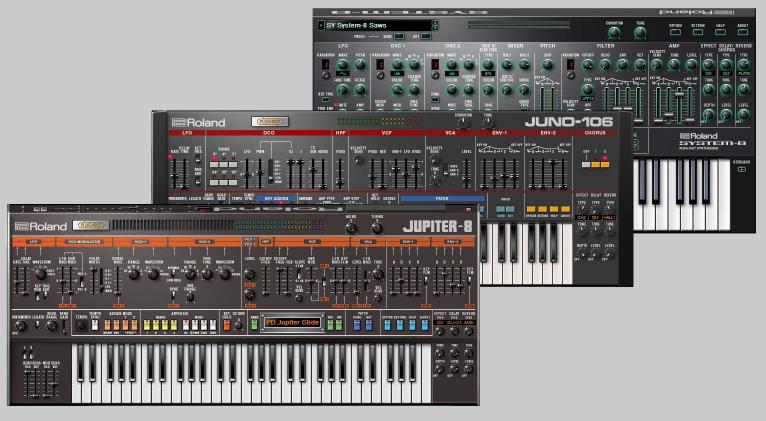Click the System-8 Option button
This screenshot has width=766, height=421.
tap(675, 32)
